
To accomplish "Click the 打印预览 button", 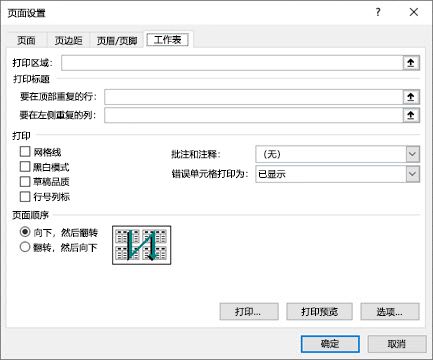I will pyautogui.click(x=319, y=312).
